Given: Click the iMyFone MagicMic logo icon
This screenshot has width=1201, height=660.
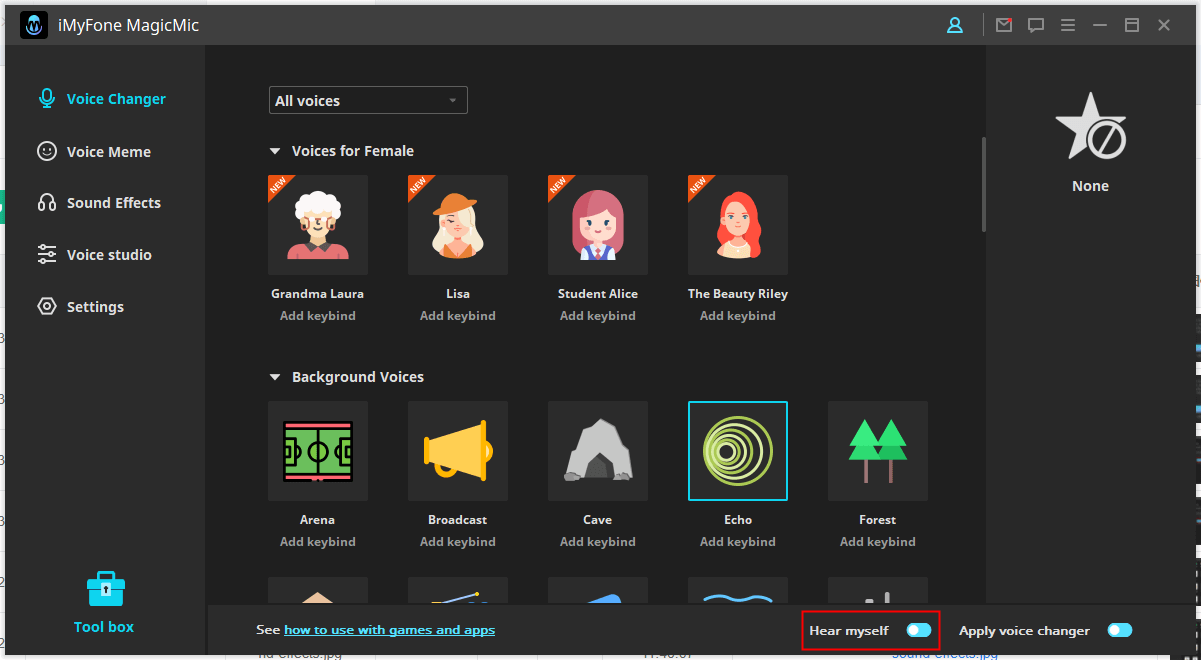Looking at the screenshot, I should point(34,25).
